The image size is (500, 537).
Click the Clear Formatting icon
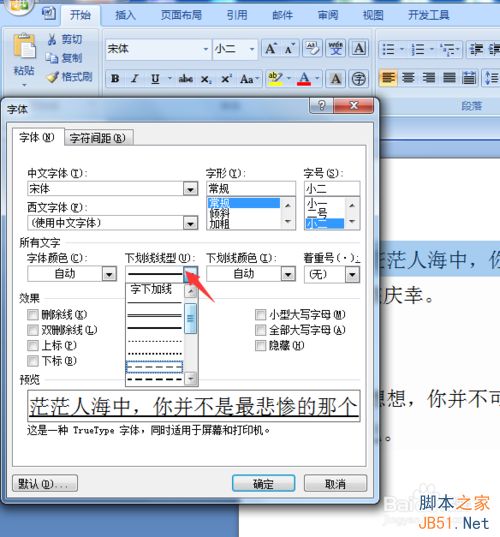312,49
